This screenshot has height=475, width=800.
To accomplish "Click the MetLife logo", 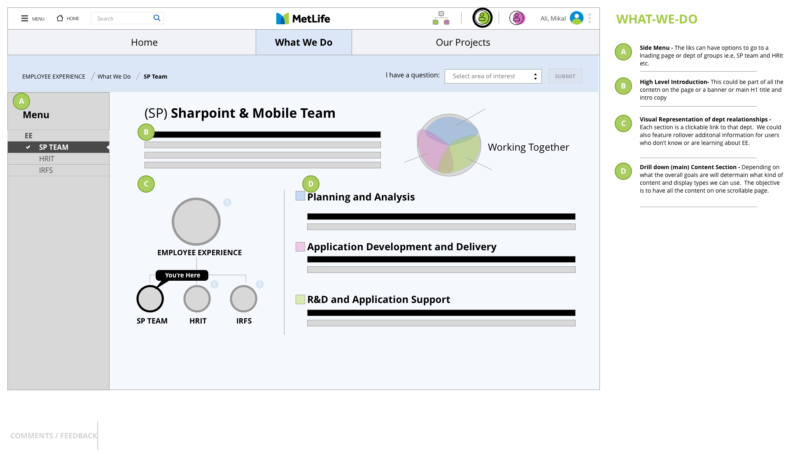I will (303, 18).
